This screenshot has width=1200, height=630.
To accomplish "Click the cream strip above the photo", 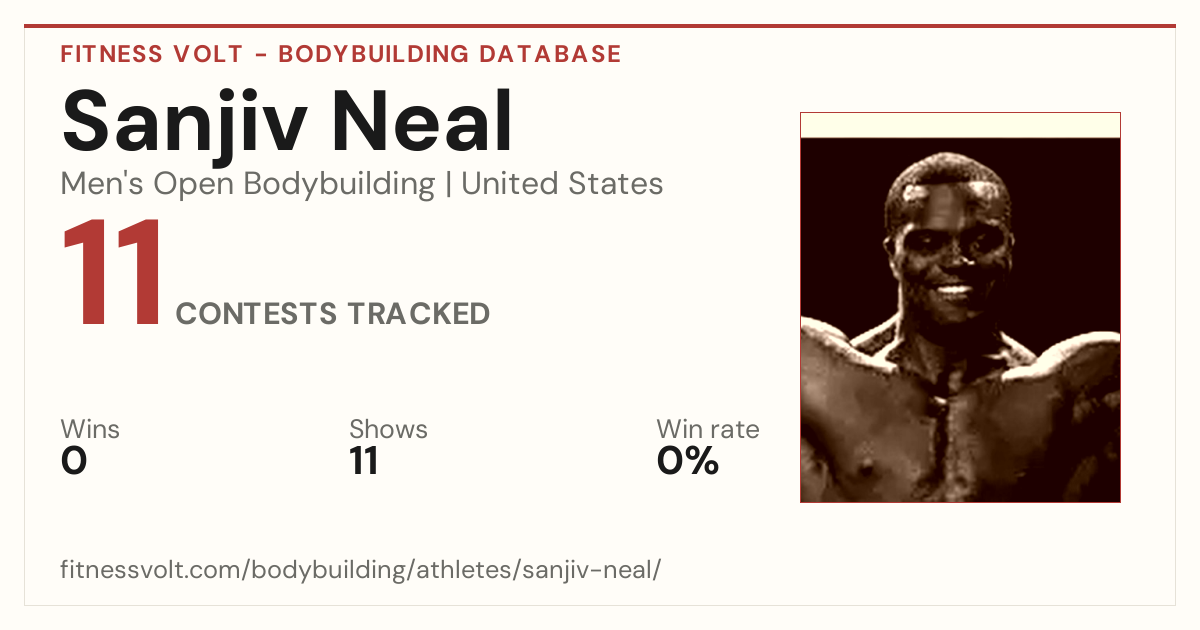I will pos(960,125).
